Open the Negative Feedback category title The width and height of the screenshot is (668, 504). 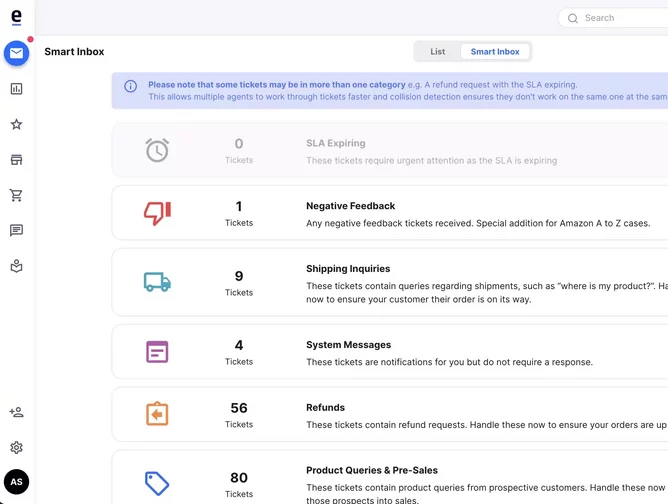(x=351, y=206)
